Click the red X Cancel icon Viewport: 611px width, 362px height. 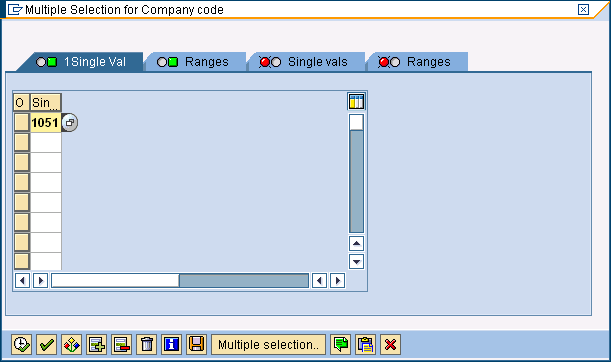(x=390, y=344)
